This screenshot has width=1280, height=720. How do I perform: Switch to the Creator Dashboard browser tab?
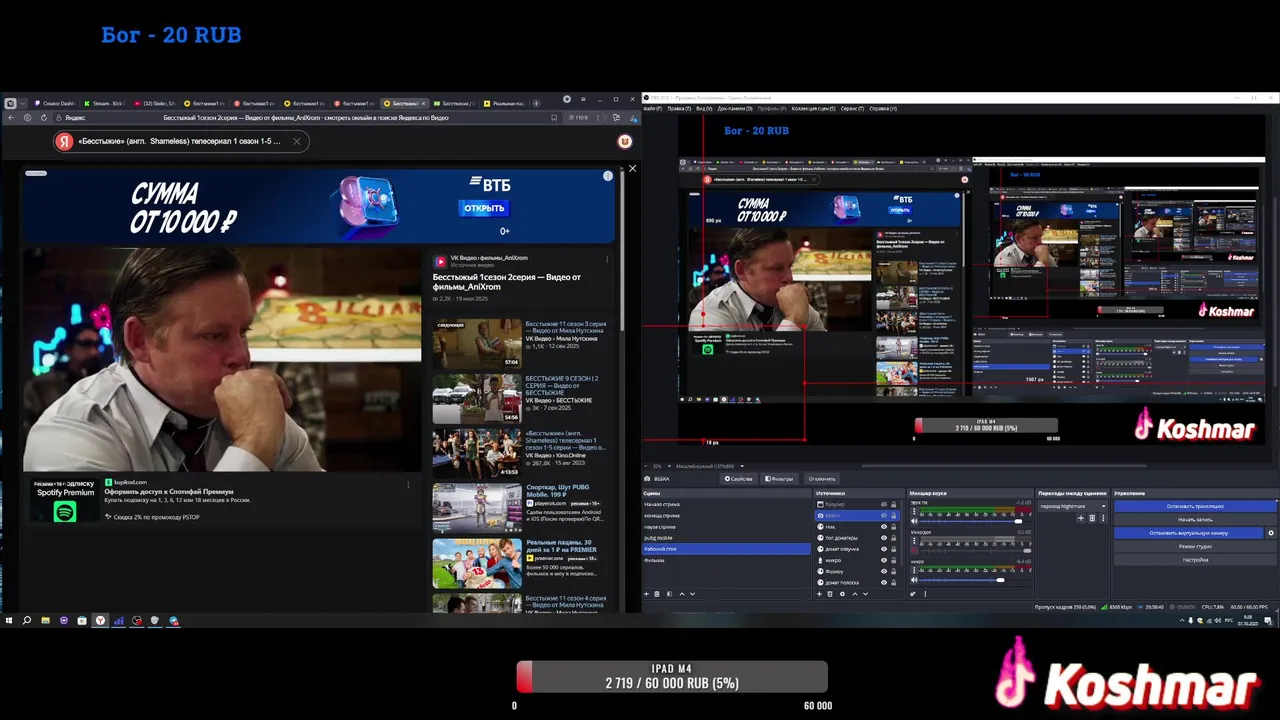click(57, 103)
